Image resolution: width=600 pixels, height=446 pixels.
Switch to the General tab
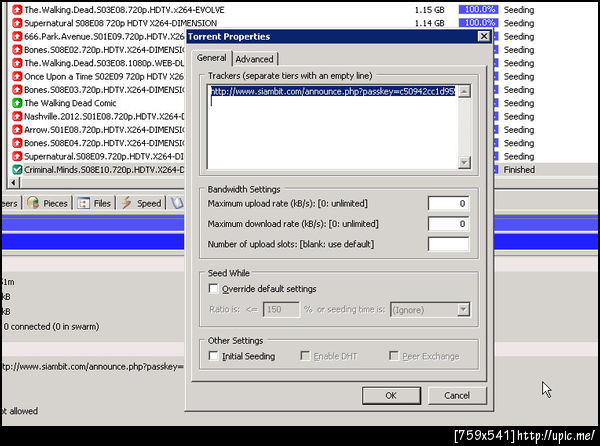click(x=211, y=58)
